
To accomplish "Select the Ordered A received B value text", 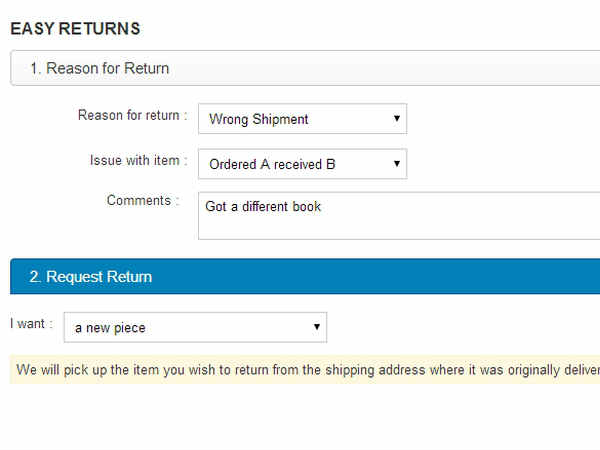I will point(271,165).
